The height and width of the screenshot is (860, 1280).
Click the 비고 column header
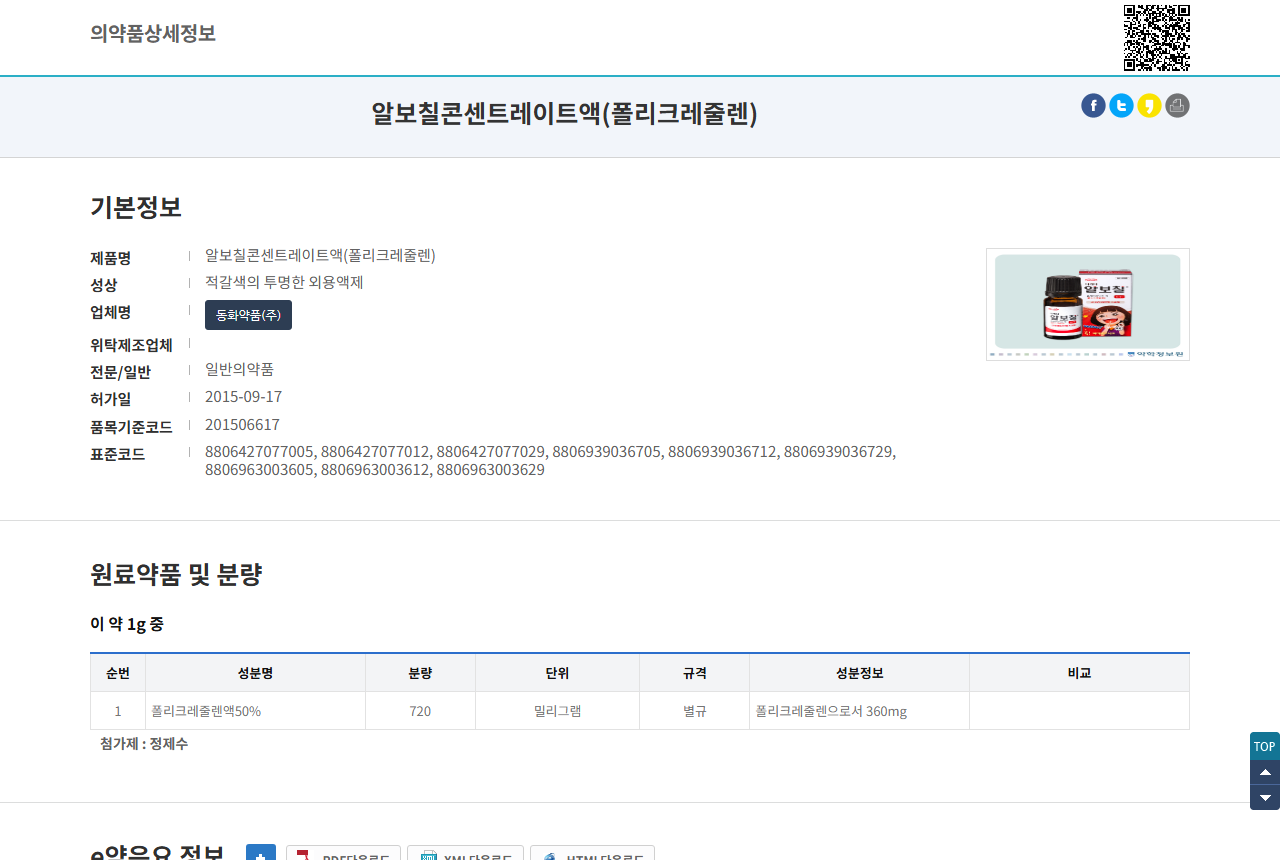[x=1079, y=673]
